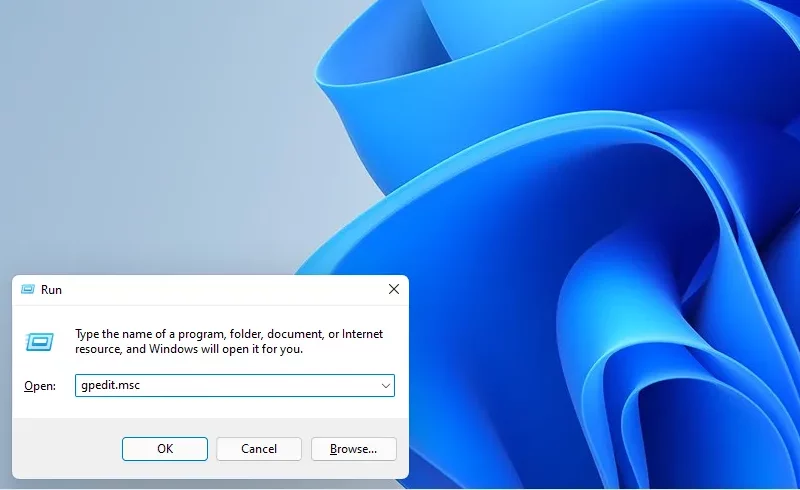Screen dimensions: 800x490
Task: Cancel the Run dialog
Action: pyautogui.click(x=259, y=449)
